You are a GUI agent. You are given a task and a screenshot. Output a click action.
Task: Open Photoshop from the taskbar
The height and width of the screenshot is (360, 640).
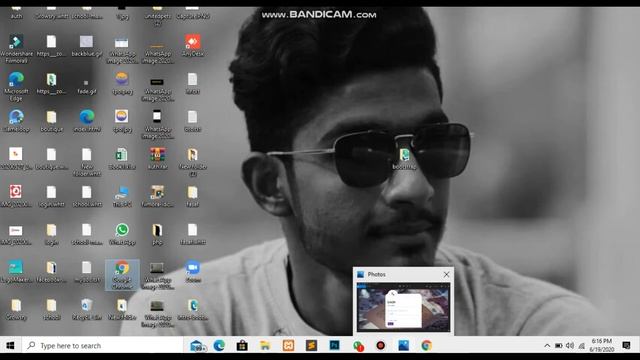[334, 346]
